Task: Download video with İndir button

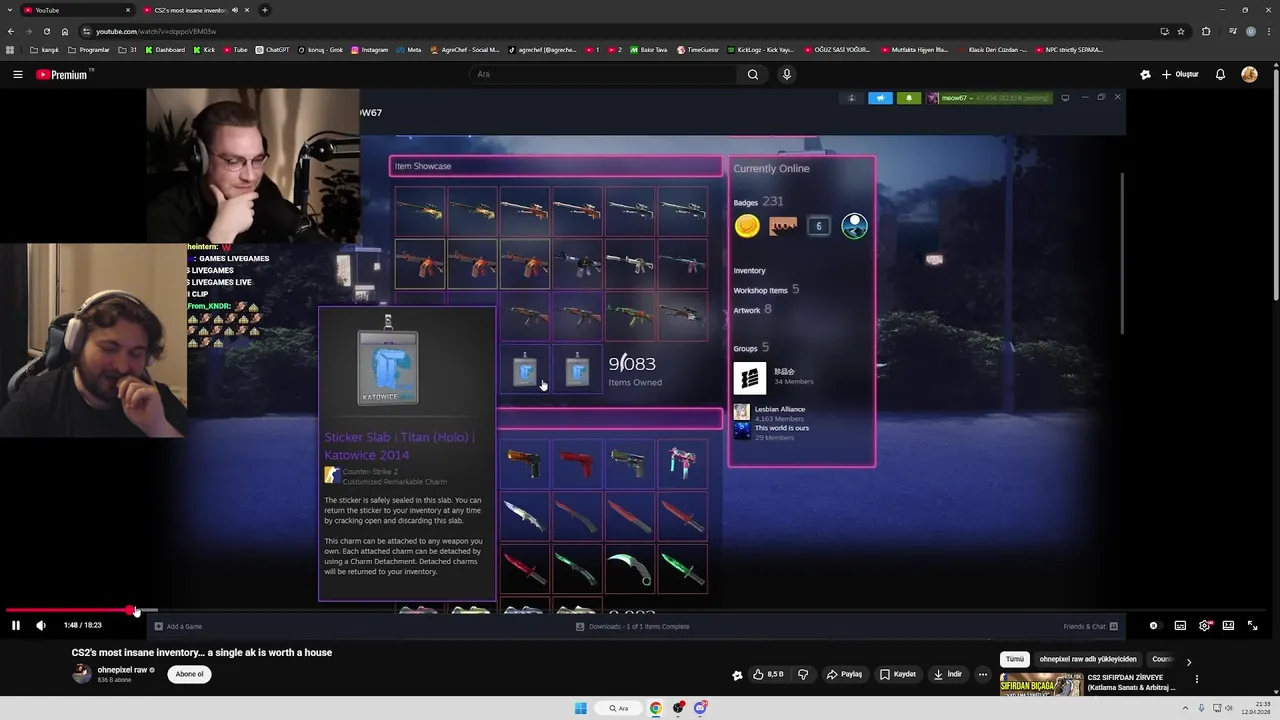Action: point(947,674)
